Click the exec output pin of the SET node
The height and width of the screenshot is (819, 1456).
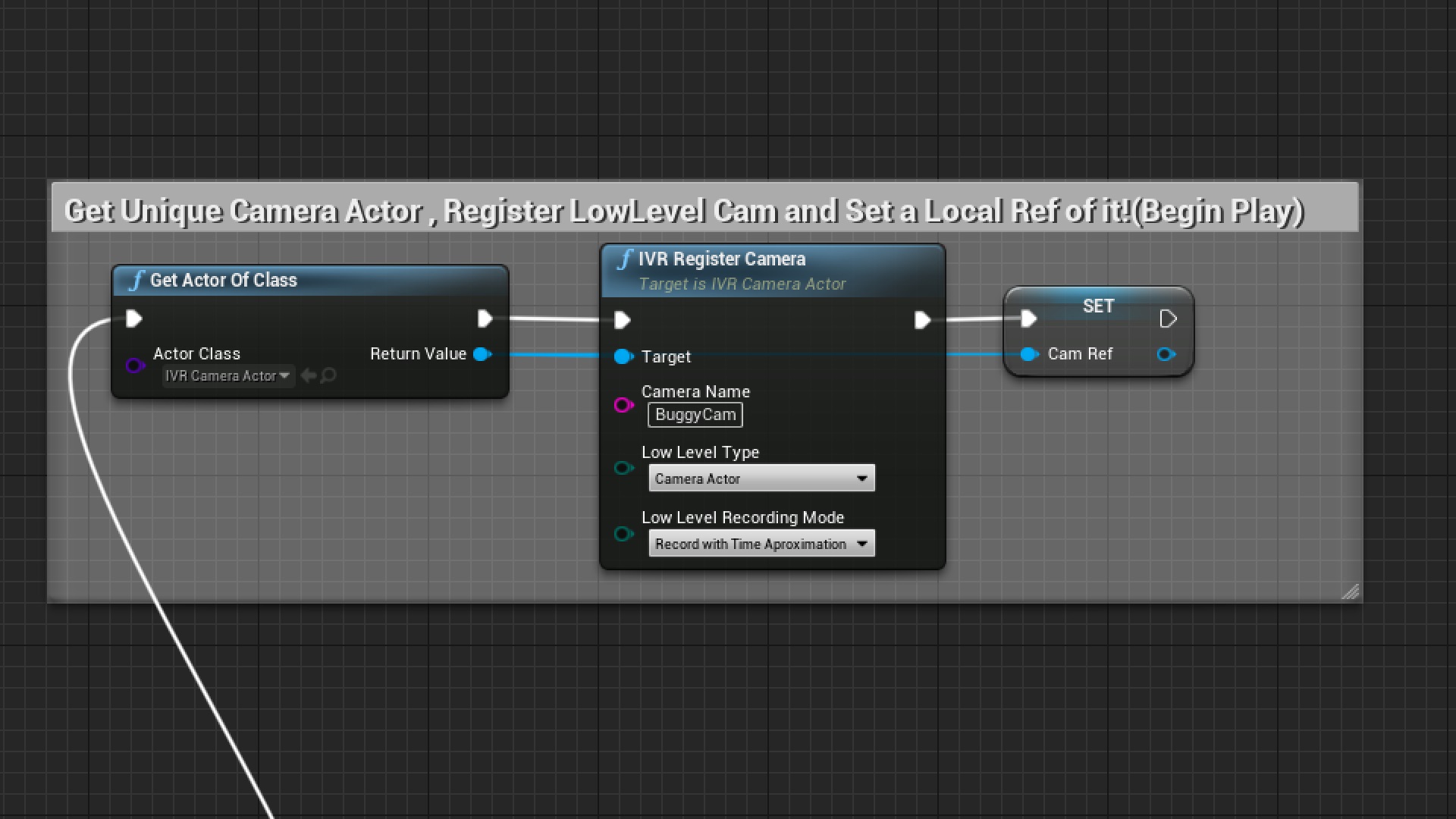point(1168,318)
